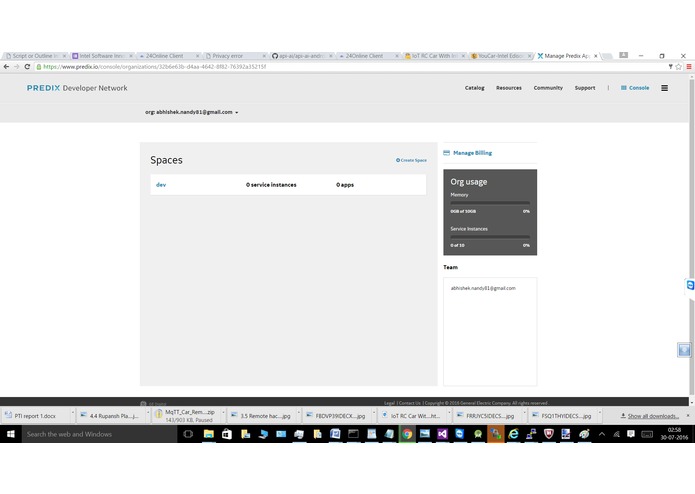The image size is (695, 494).
Task: Open the Support menu item
Action: point(585,88)
